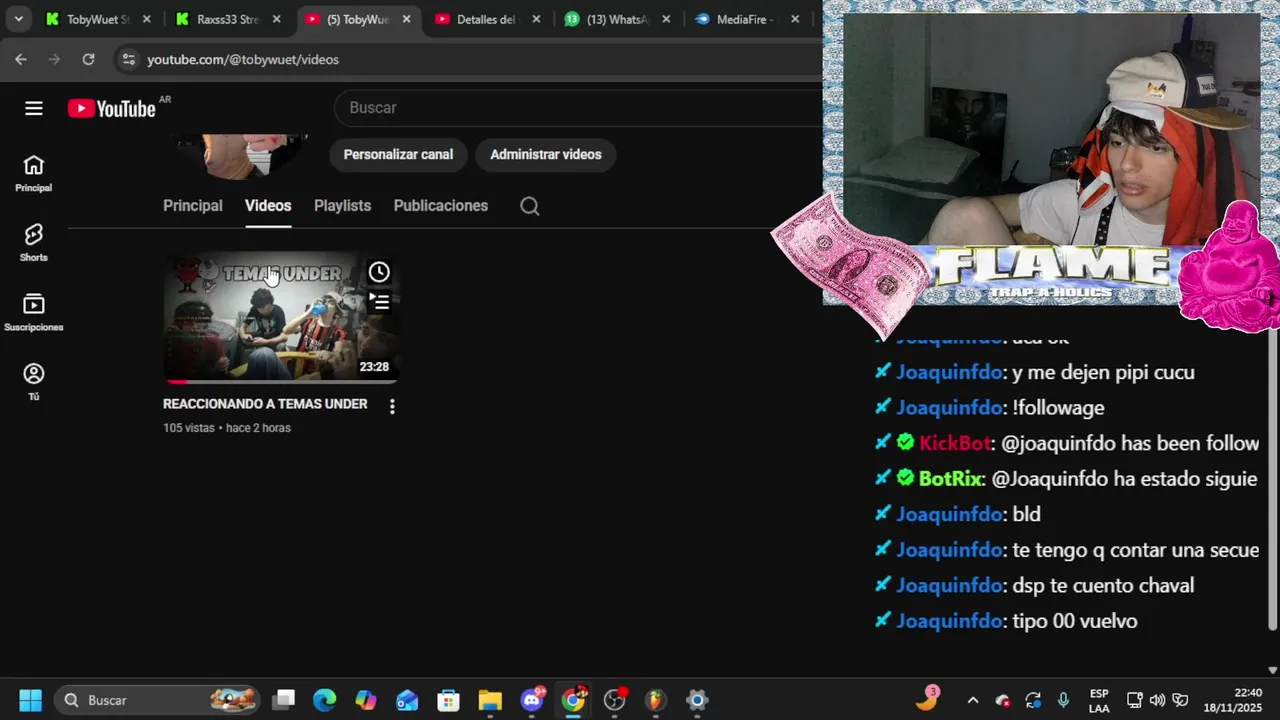Open Shorts in the sidebar
The width and height of the screenshot is (1280, 720).
pyautogui.click(x=33, y=243)
